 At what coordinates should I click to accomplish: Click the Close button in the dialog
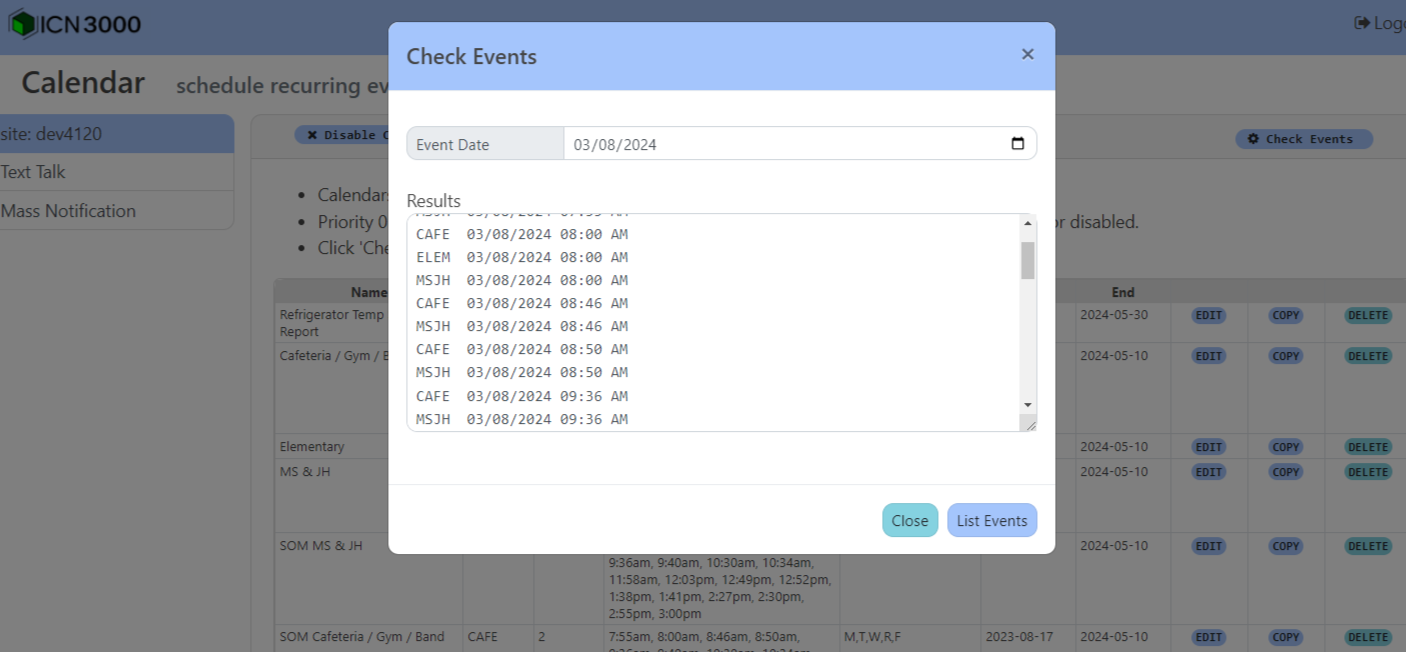click(909, 520)
